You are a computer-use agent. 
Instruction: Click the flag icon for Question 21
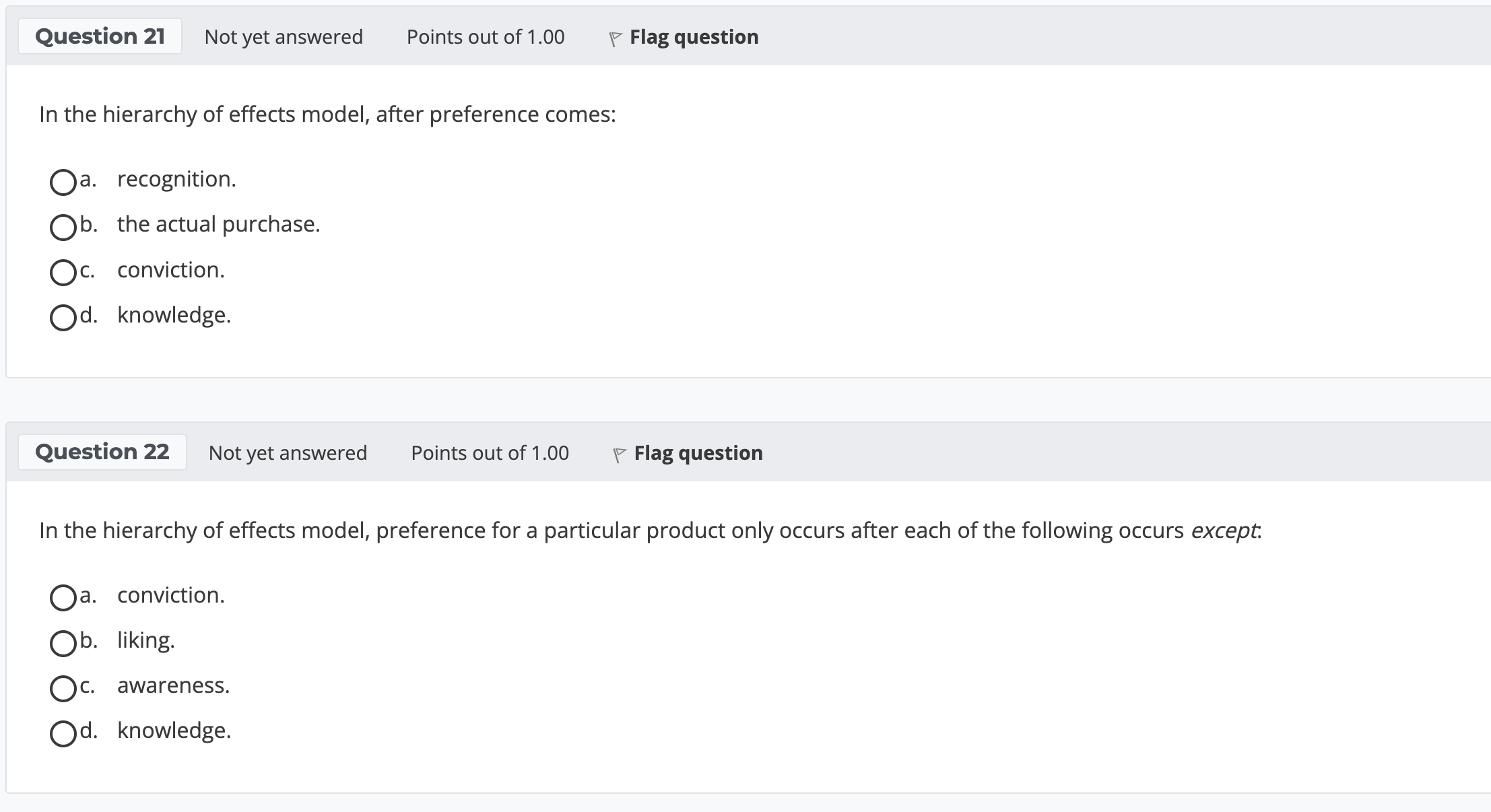615,38
